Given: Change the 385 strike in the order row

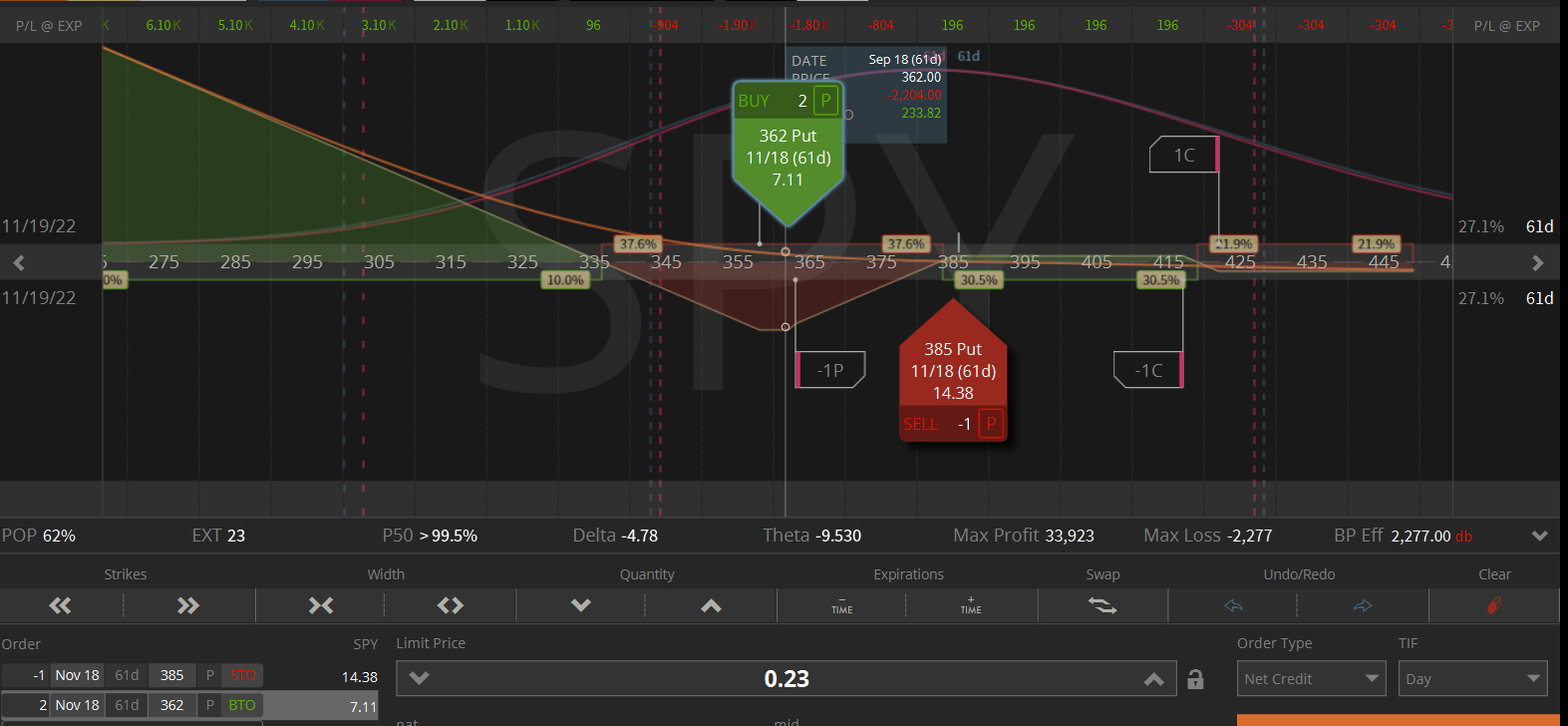Looking at the screenshot, I should pos(171,675).
